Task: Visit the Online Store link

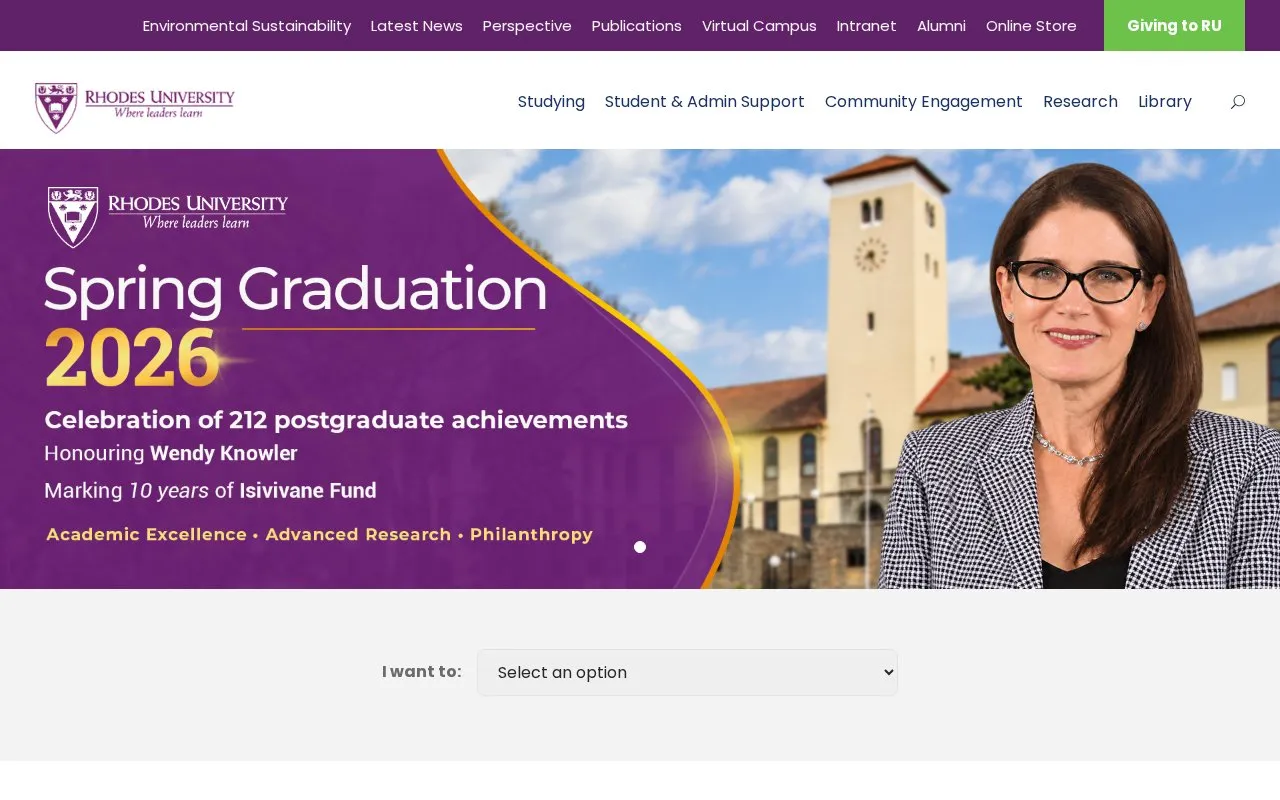Action: tap(1031, 26)
